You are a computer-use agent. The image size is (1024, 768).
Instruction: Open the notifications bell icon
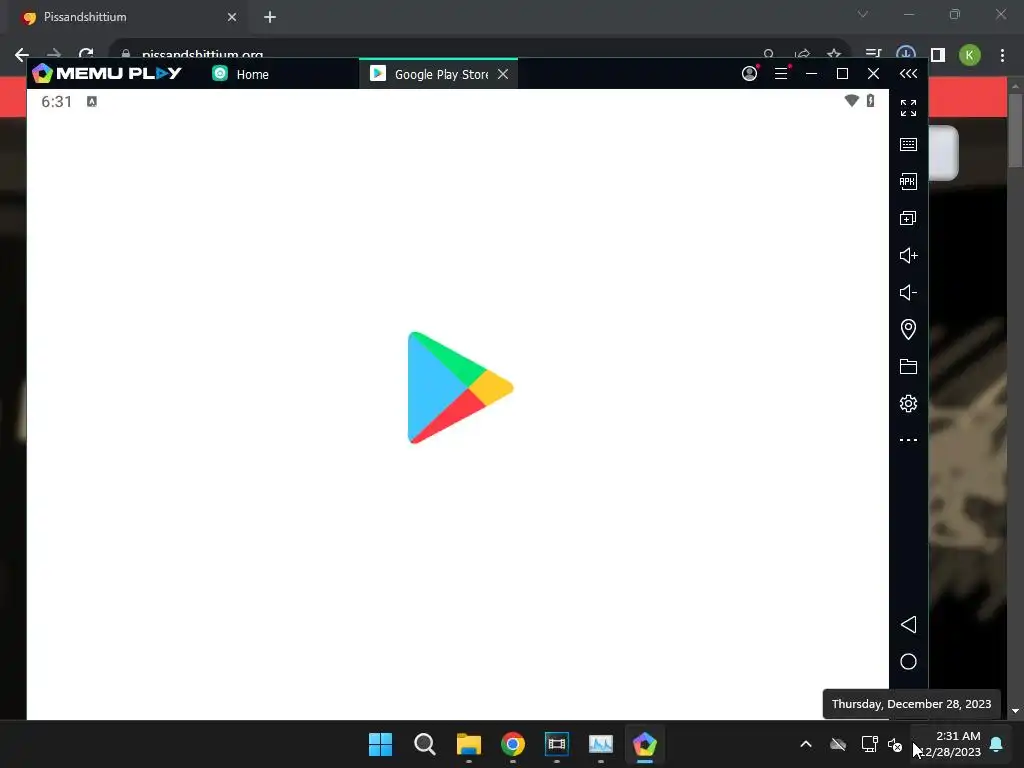click(997, 744)
